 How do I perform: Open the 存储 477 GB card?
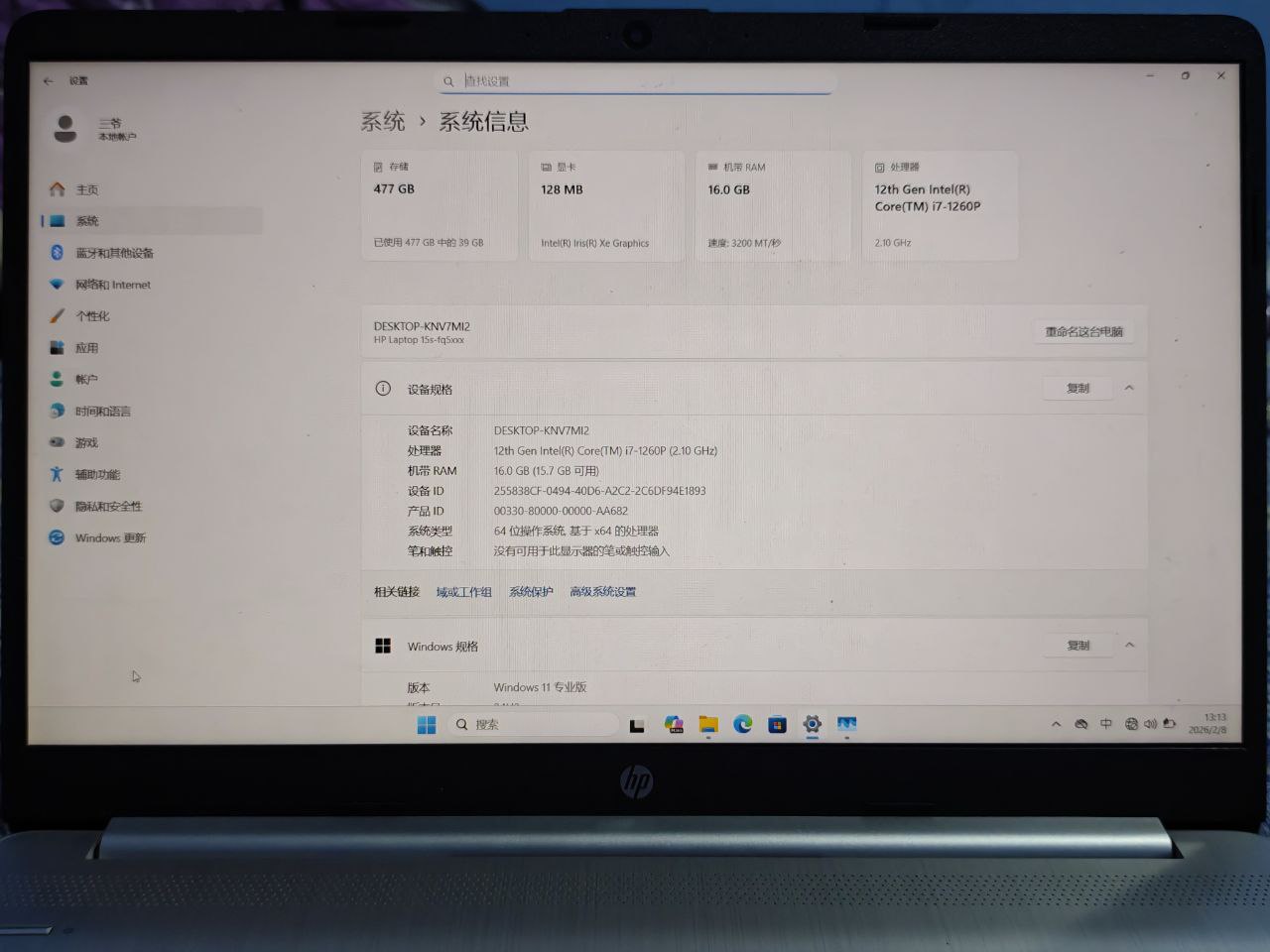tap(440, 206)
